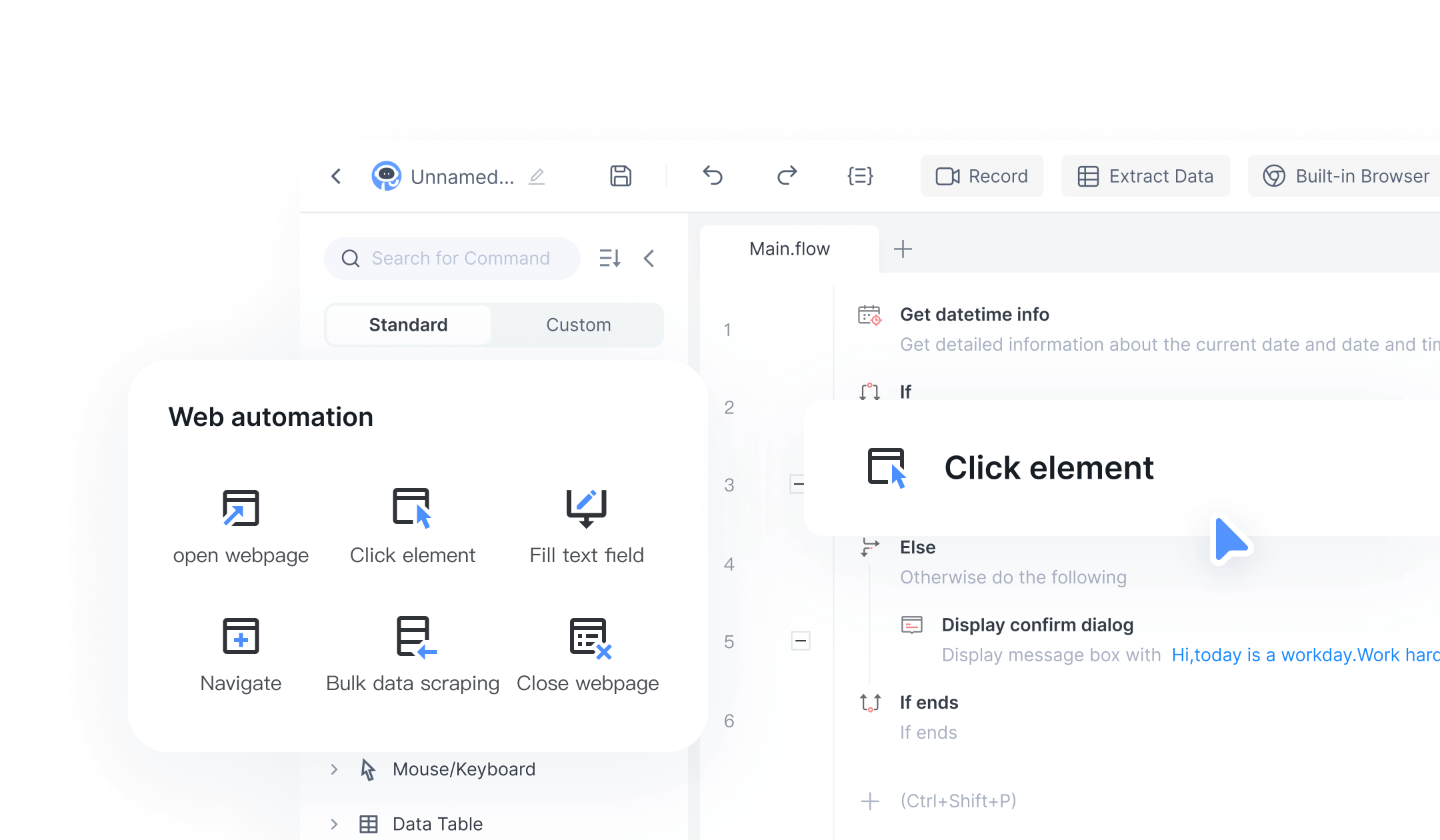This screenshot has height=840, width=1440.
Task: Add a new flow tab
Action: tap(903, 249)
